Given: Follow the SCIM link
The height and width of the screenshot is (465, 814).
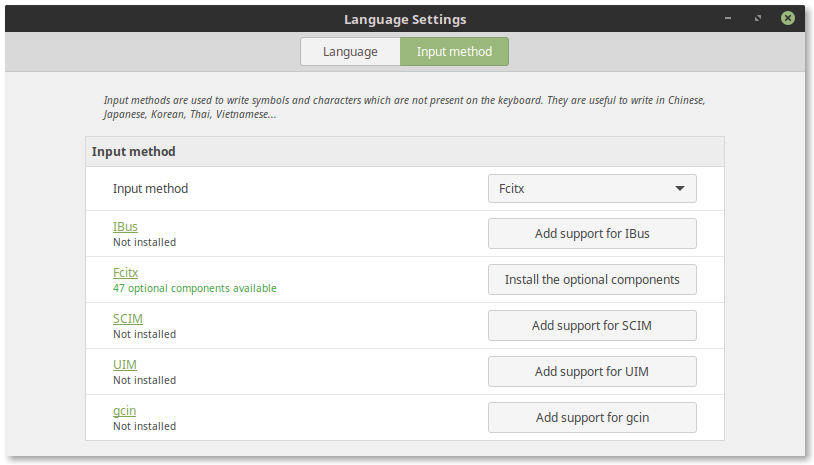Looking at the screenshot, I should (128, 319).
